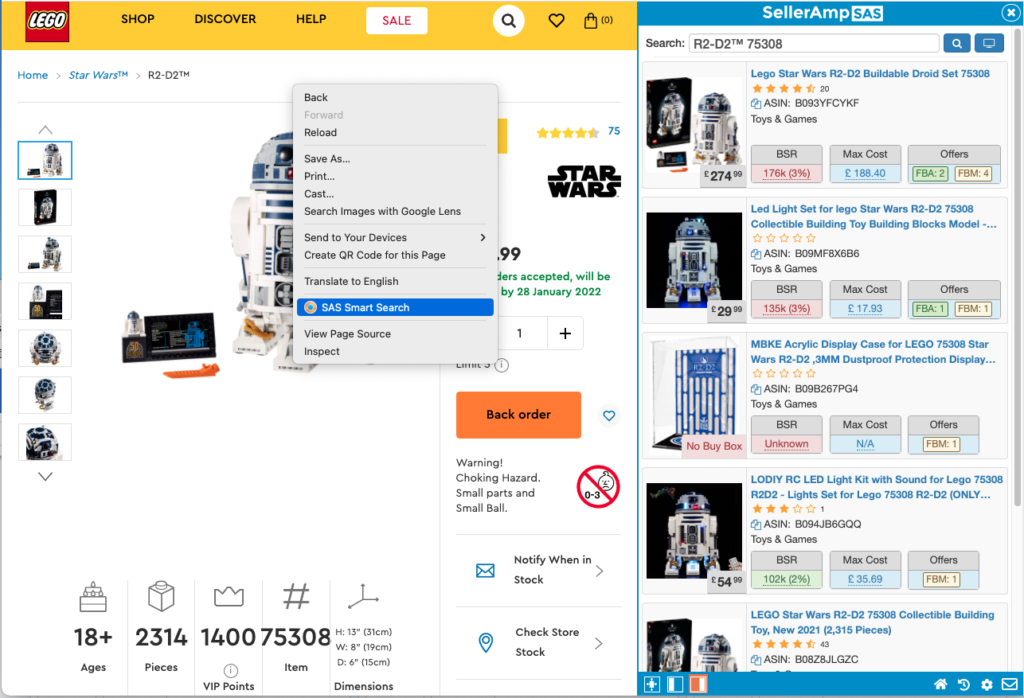Open SAS settings gear
Viewport: 1024px width, 698px height.
click(x=987, y=684)
